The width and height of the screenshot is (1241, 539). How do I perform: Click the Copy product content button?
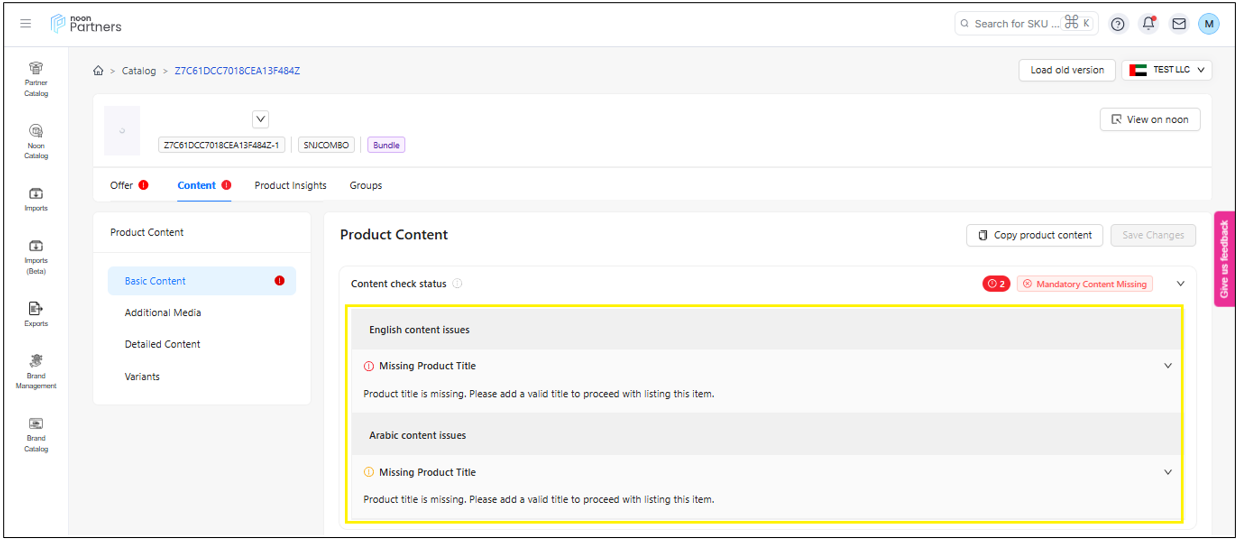point(1034,235)
